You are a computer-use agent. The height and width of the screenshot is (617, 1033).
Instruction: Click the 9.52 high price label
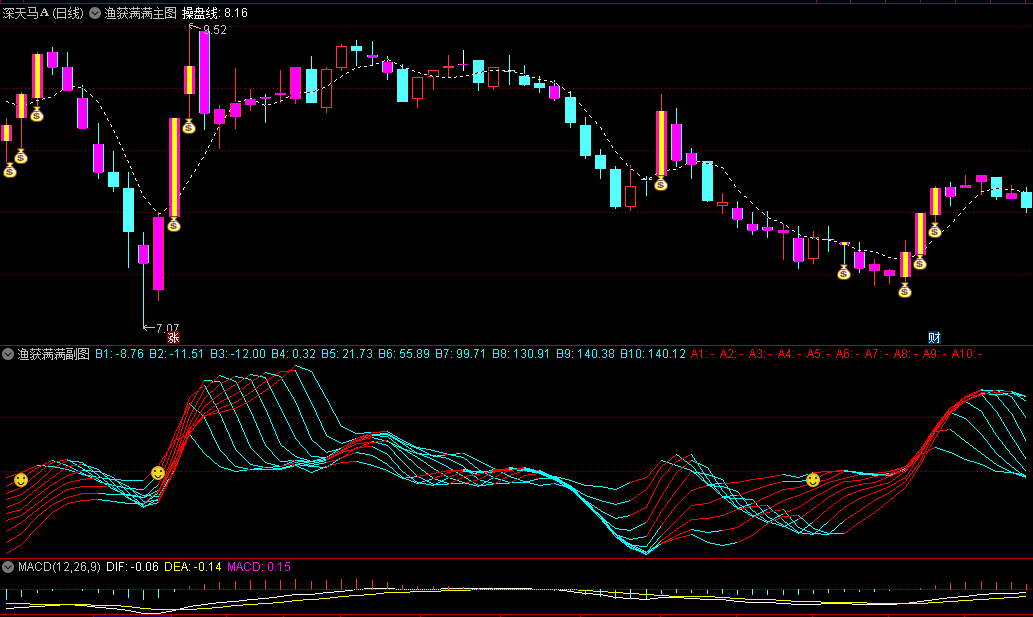click(x=215, y=30)
